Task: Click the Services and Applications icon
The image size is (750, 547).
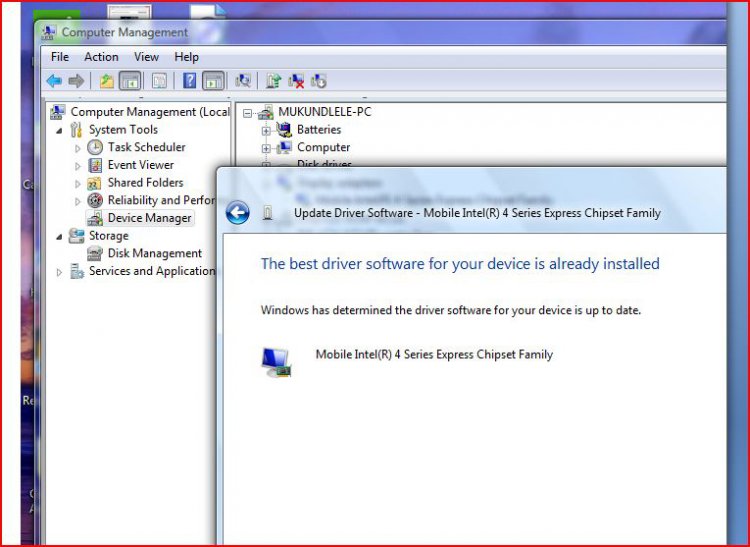Action: coord(77,271)
